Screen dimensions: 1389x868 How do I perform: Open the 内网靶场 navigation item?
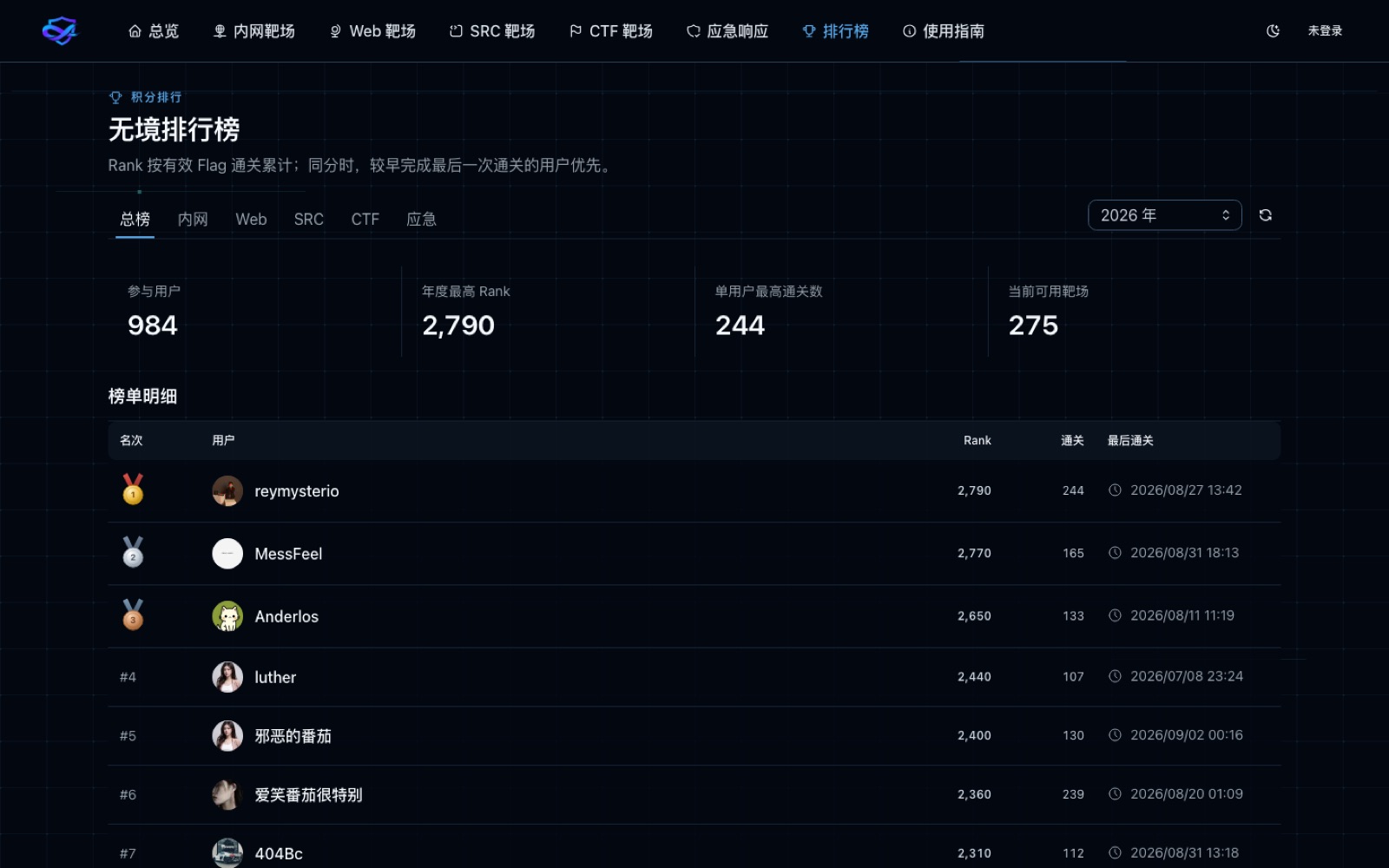pos(254,31)
